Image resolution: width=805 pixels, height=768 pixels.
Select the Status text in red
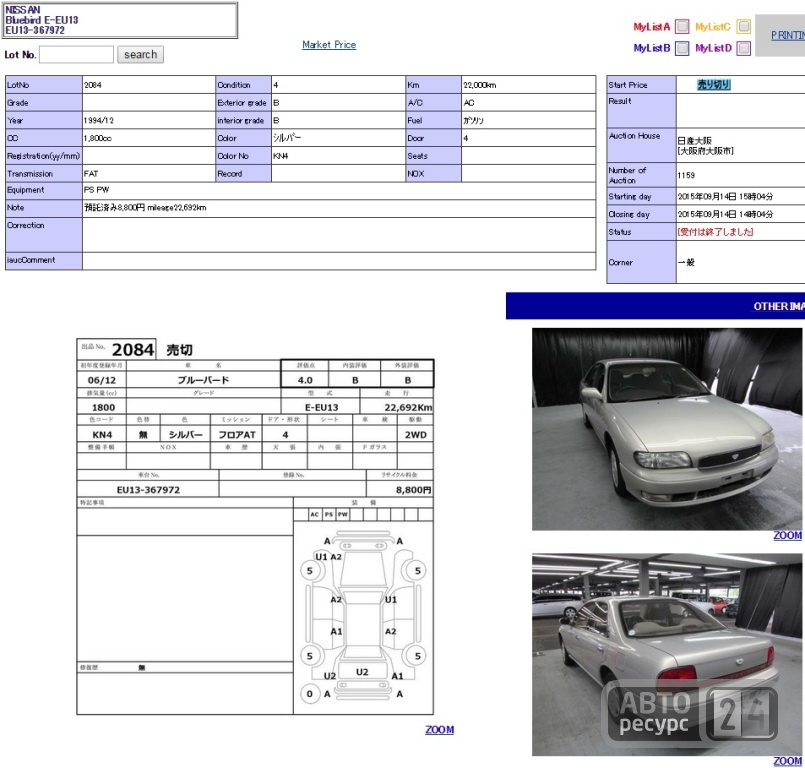715,232
